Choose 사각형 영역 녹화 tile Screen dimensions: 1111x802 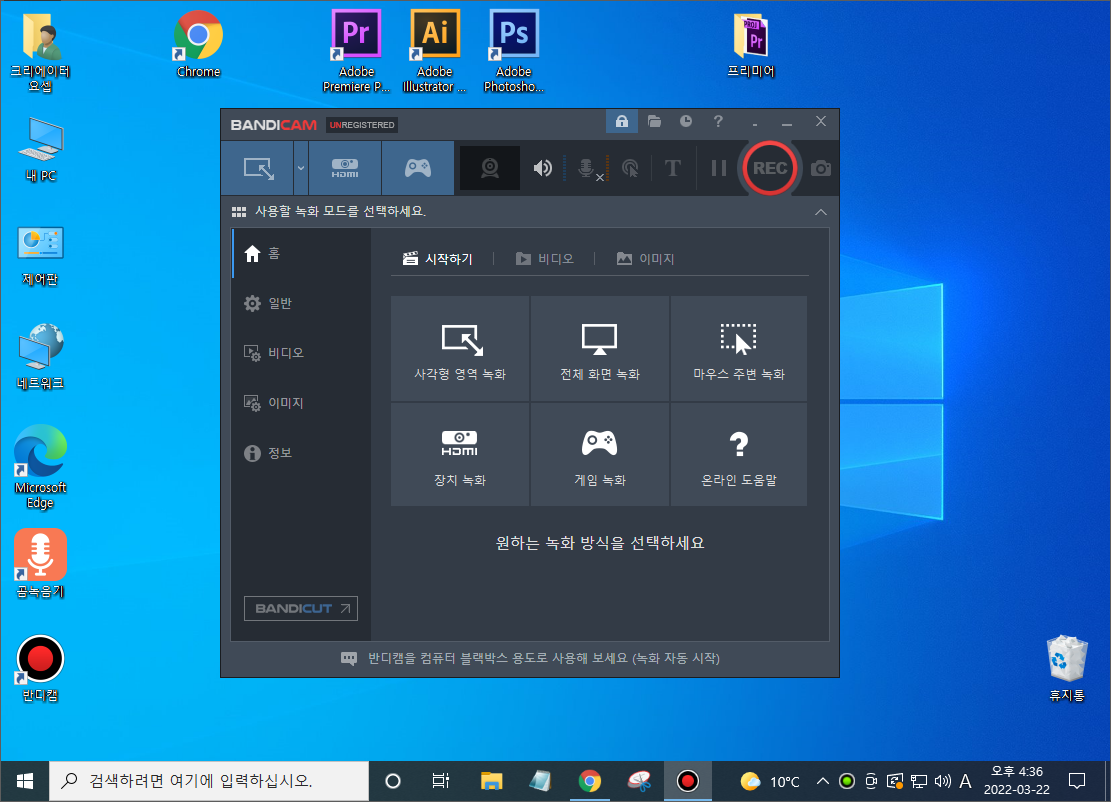(460, 349)
